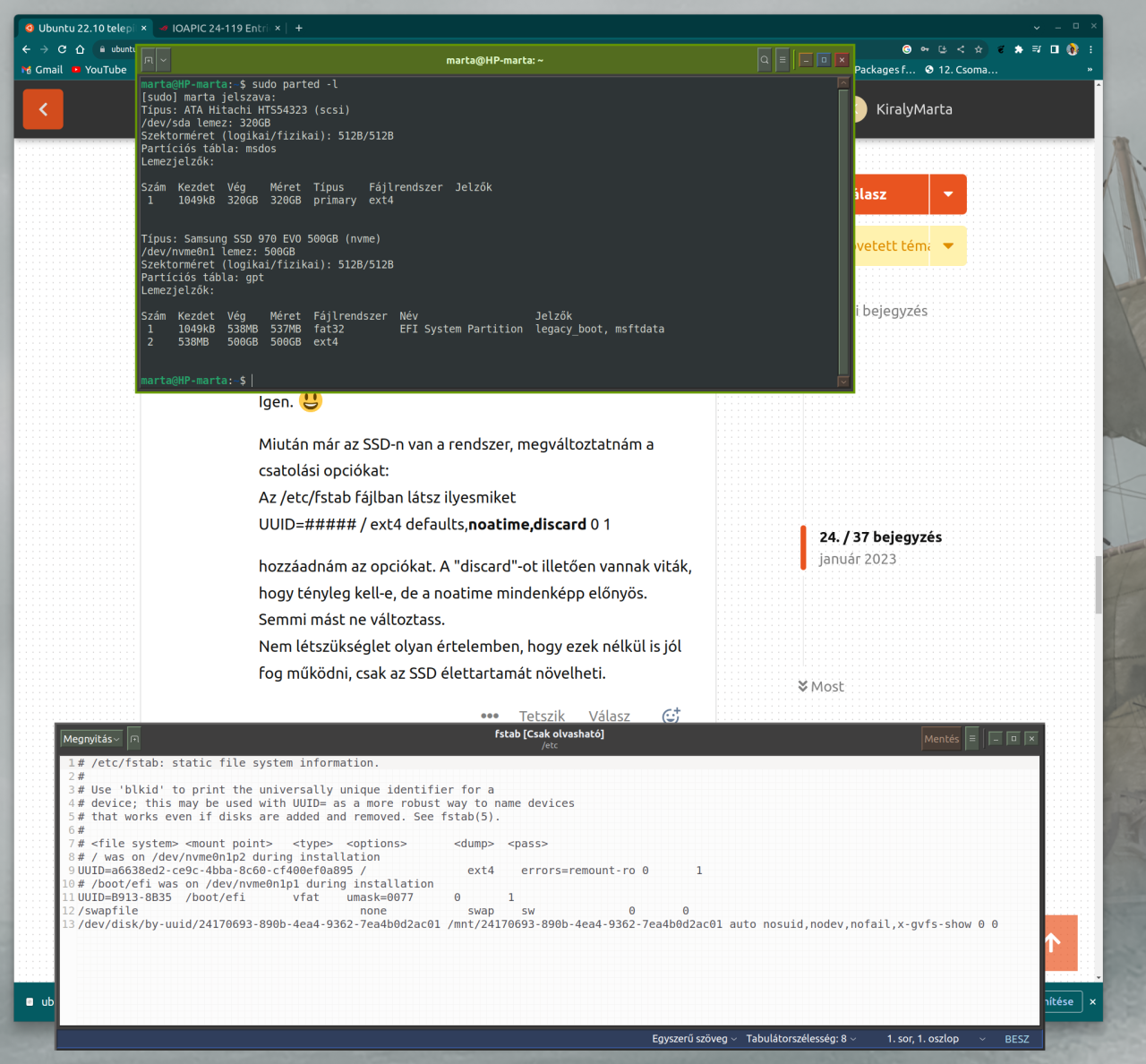Image resolution: width=1146 pixels, height=1064 pixels.
Task: Open the Packages f… bookmark
Action: tap(885, 70)
